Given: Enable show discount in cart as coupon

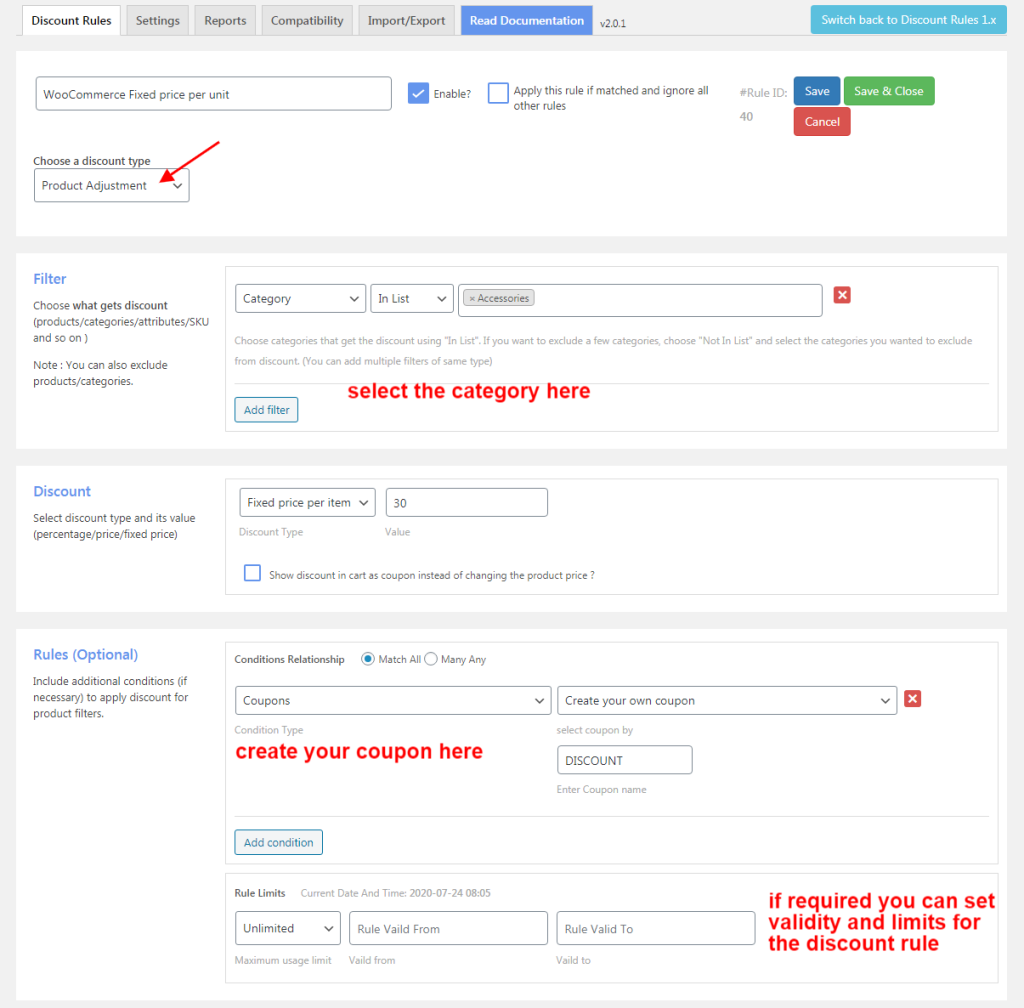Looking at the screenshot, I should tap(252, 574).
